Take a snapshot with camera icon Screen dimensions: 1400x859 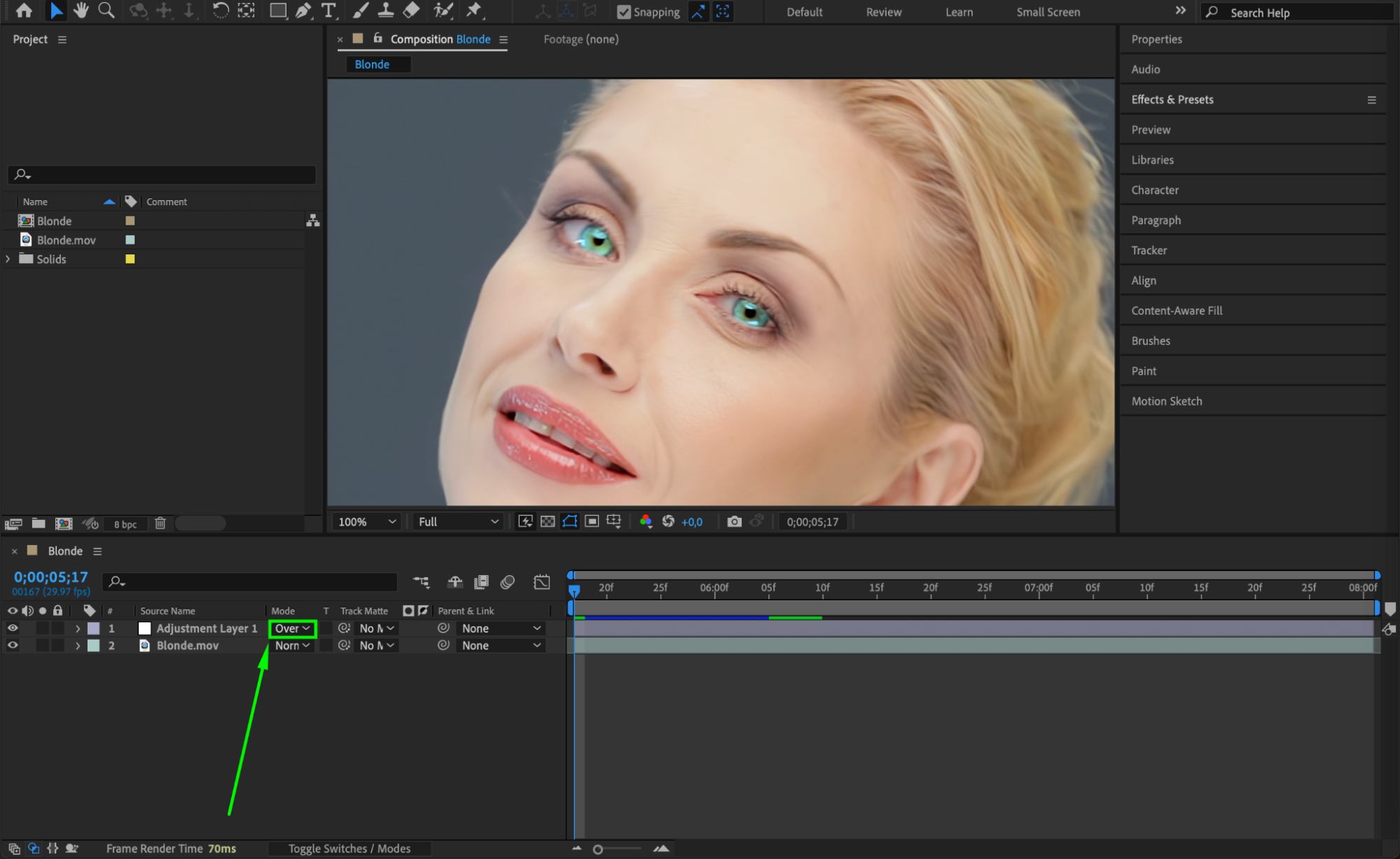click(x=734, y=522)
